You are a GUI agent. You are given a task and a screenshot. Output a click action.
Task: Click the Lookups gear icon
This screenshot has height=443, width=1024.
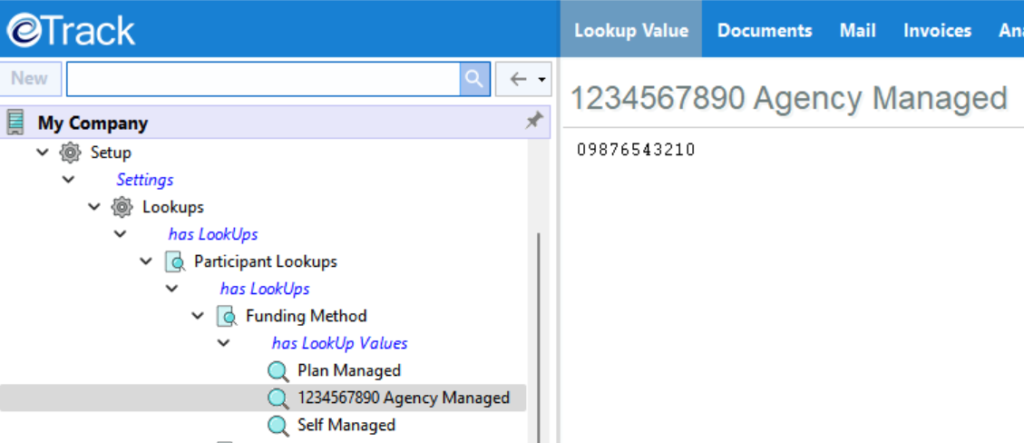[121, 207]
